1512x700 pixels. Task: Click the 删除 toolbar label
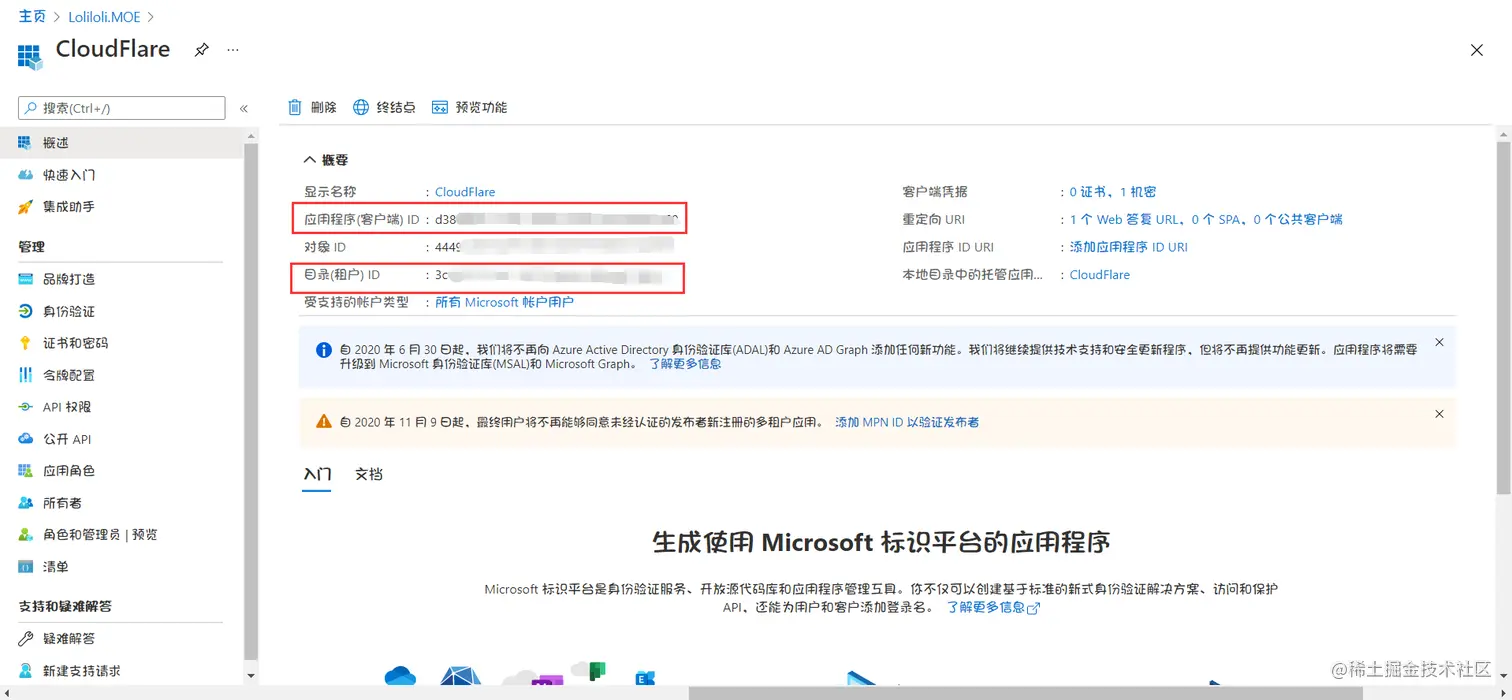click(324, 107)
